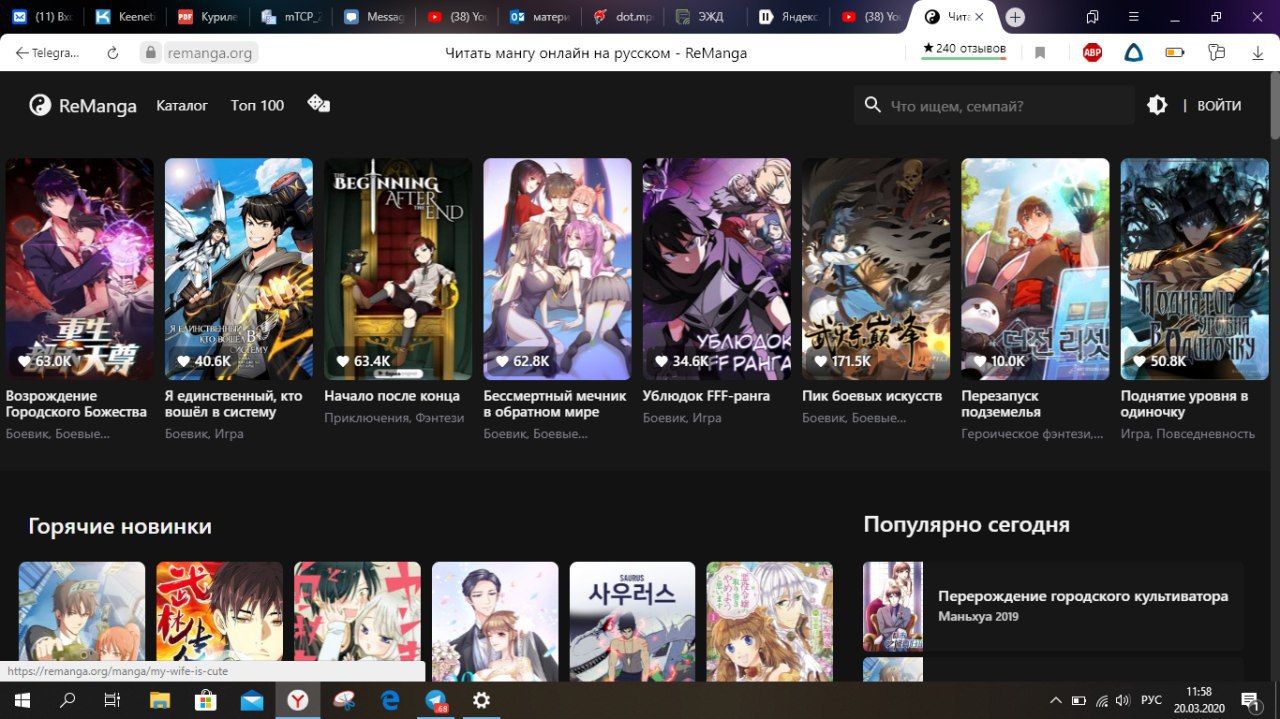Click the ReManga yin-yang logo

pos(40,105)
